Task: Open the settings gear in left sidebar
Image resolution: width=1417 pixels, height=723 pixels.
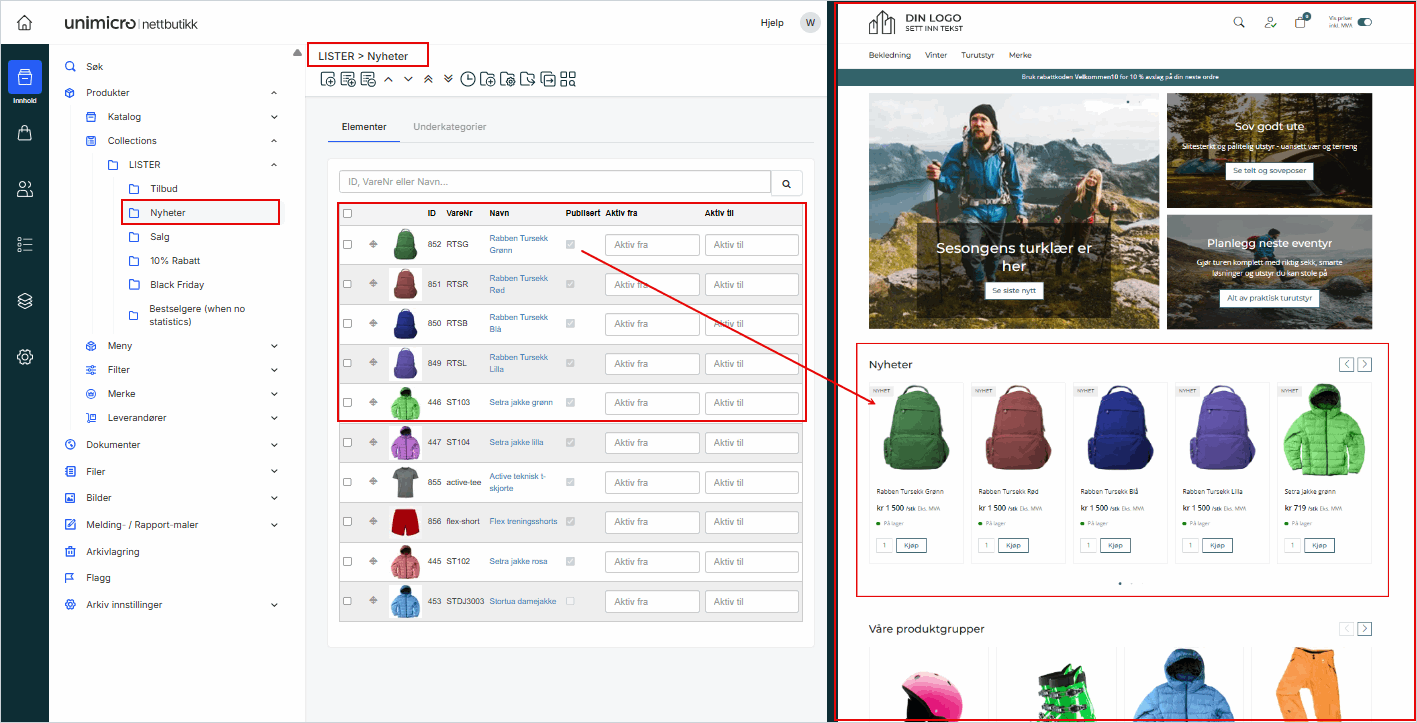Action: coord(25,357)
